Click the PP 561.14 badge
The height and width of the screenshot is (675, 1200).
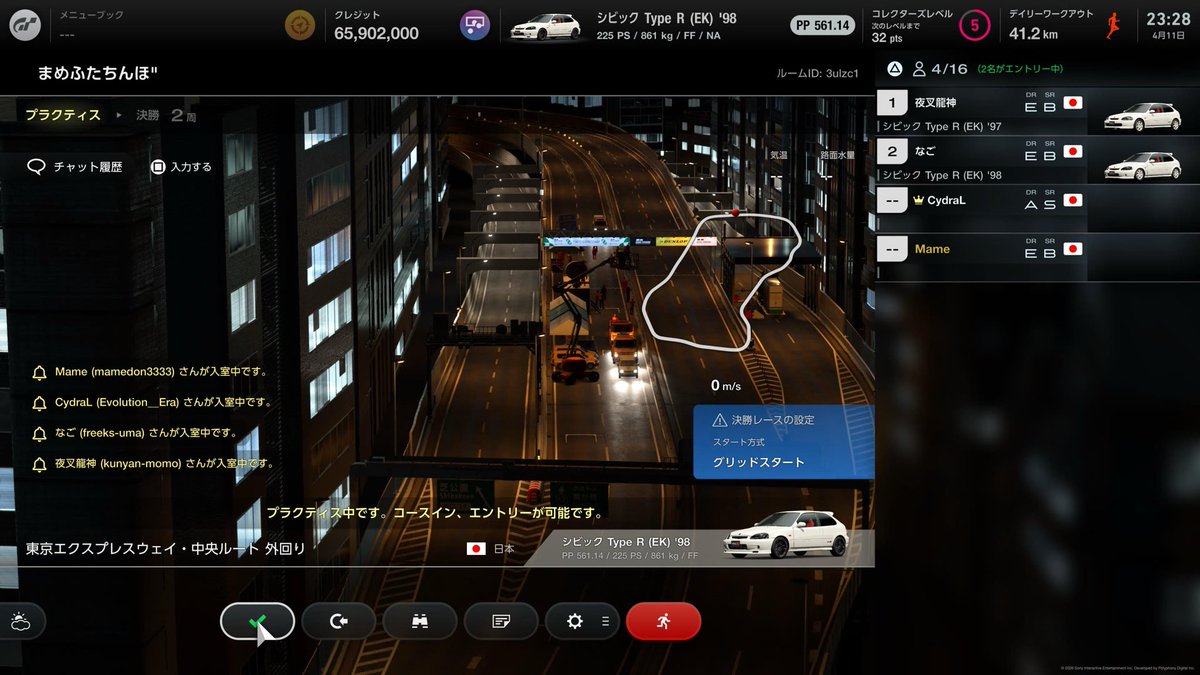(823, 25)
